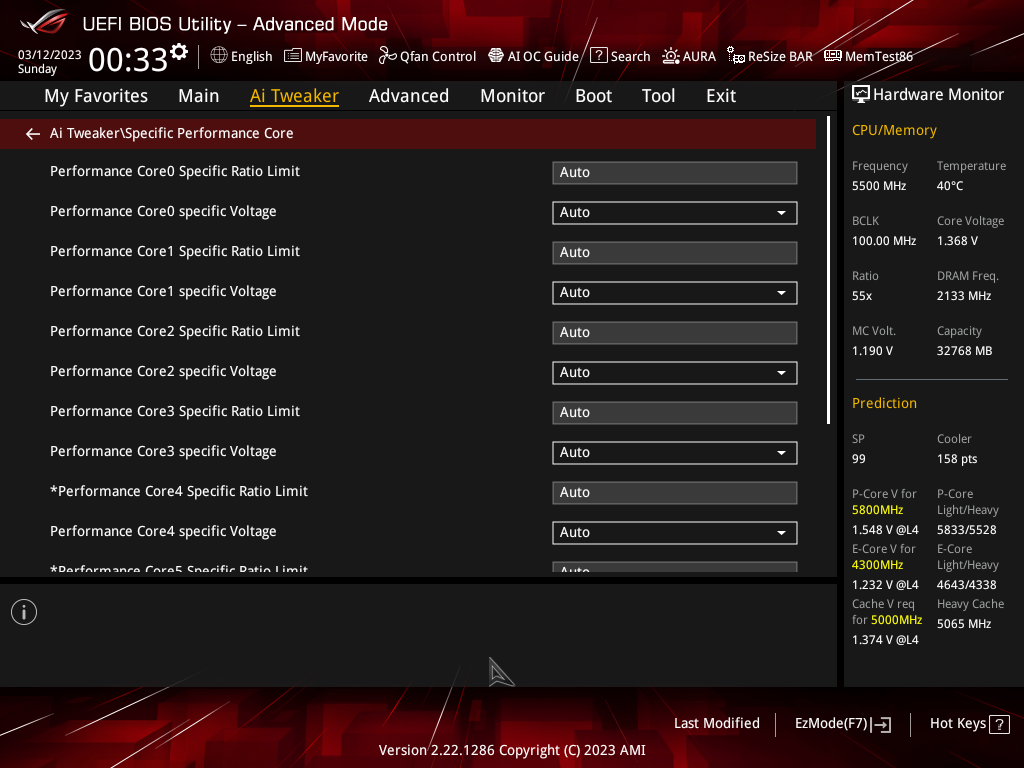Click Performance Core2 Specific Ratio Limit field
The image size is (1024, 768).
tap(675, 333)
